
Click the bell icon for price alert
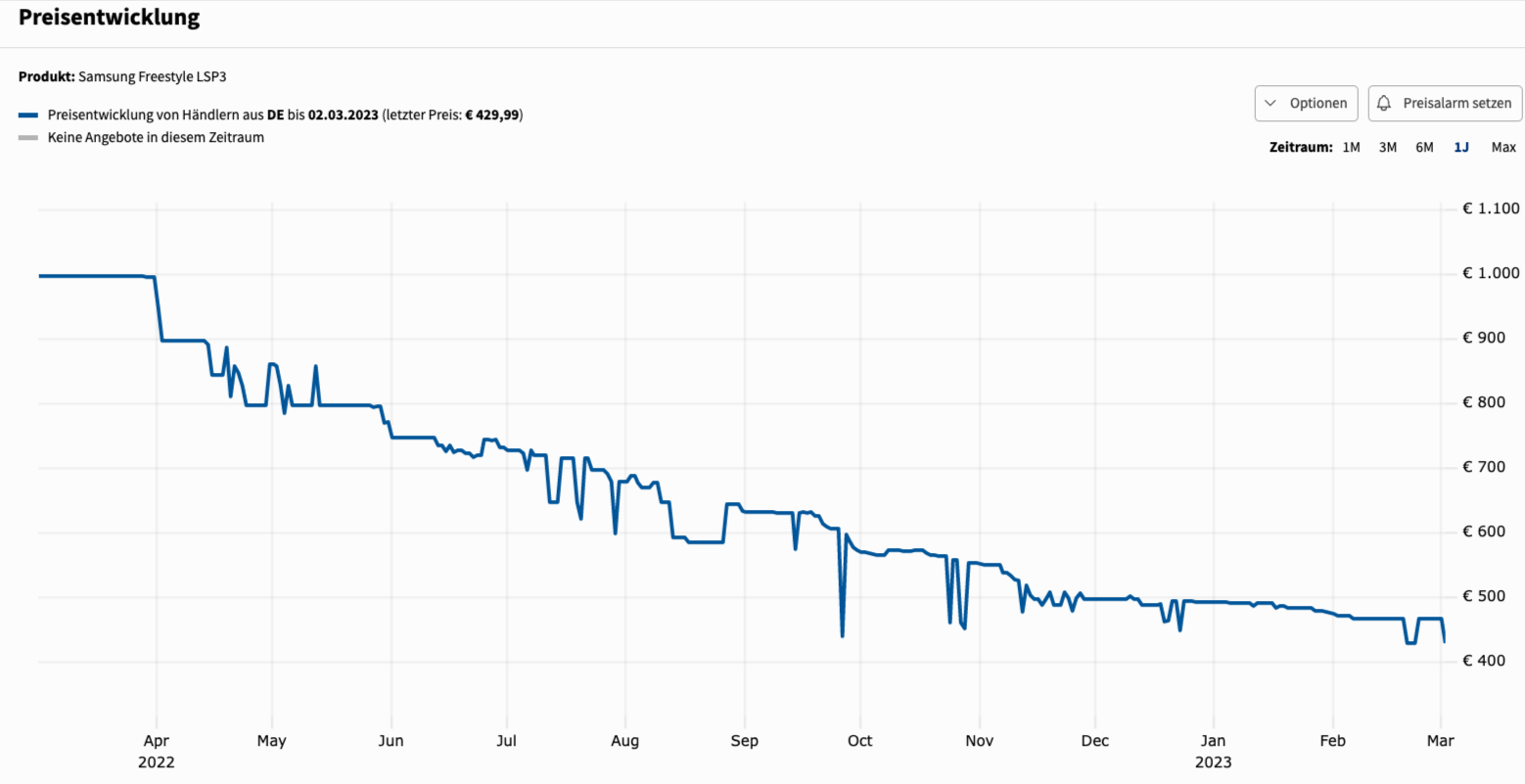1384,103
